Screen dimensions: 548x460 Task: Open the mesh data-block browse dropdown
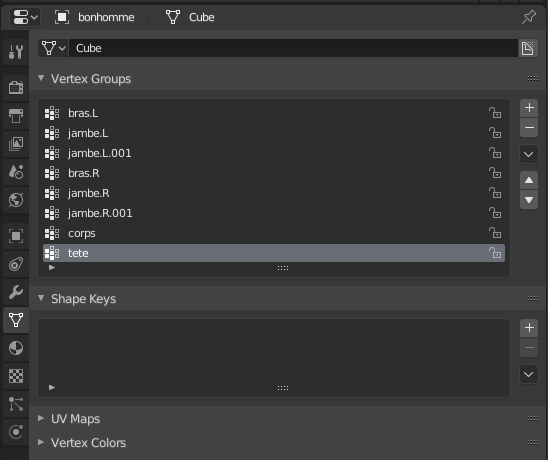click(x=54, y=48)
